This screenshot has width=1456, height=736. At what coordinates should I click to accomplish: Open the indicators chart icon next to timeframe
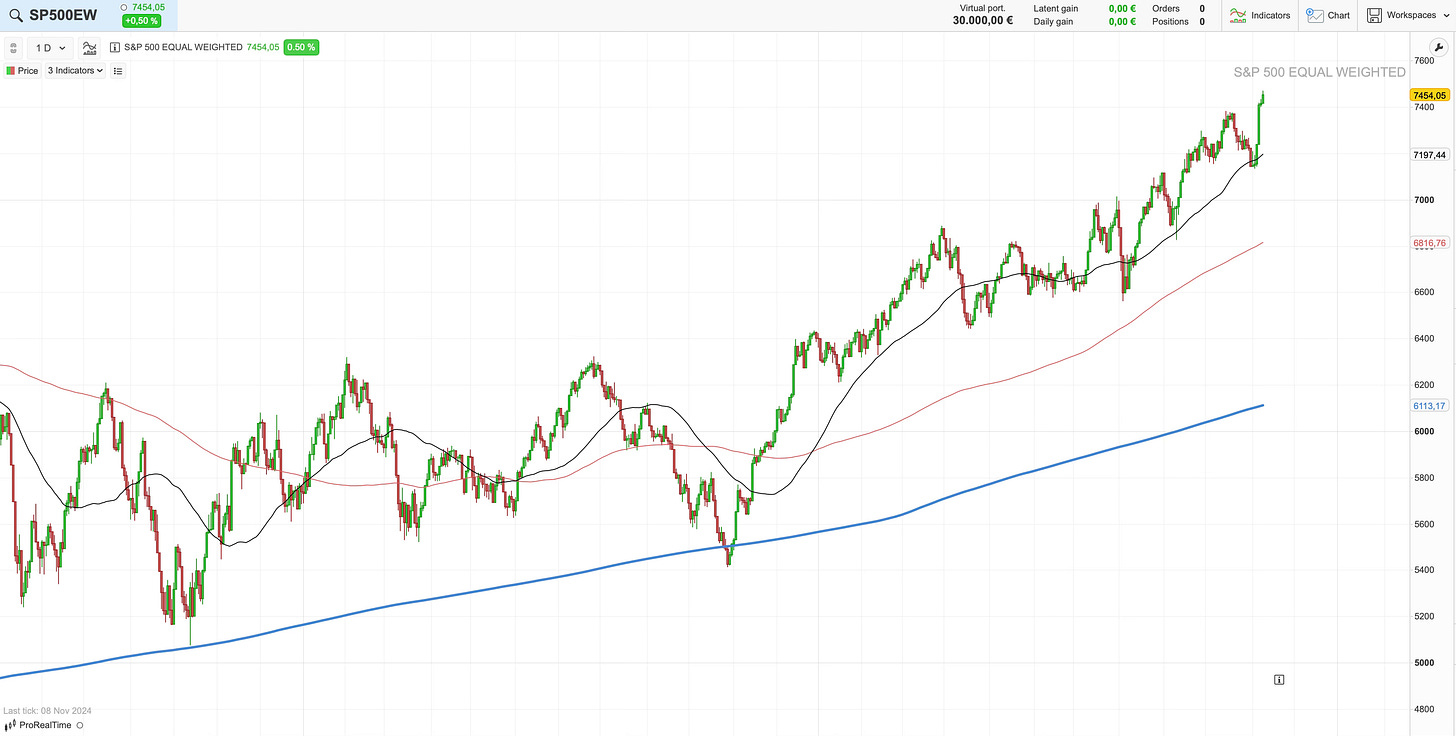90,47
